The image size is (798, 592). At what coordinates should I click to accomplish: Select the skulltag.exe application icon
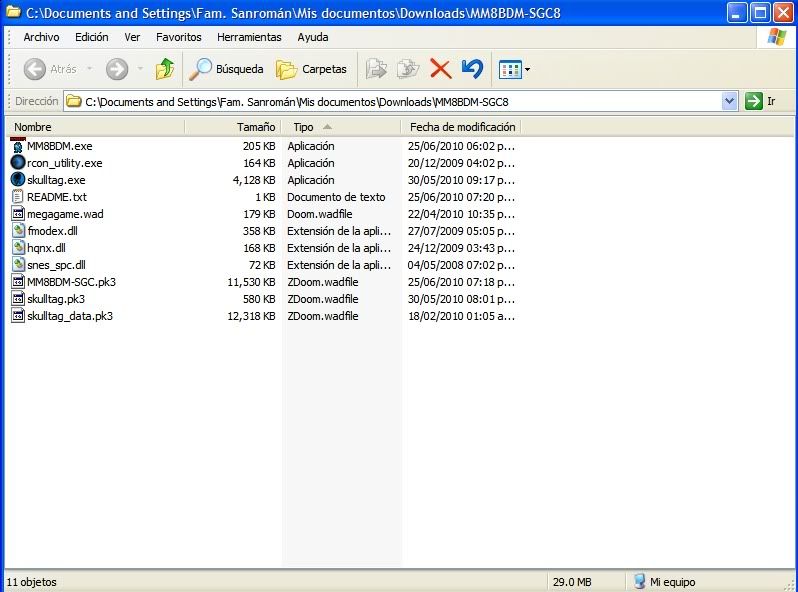point(18,180)
